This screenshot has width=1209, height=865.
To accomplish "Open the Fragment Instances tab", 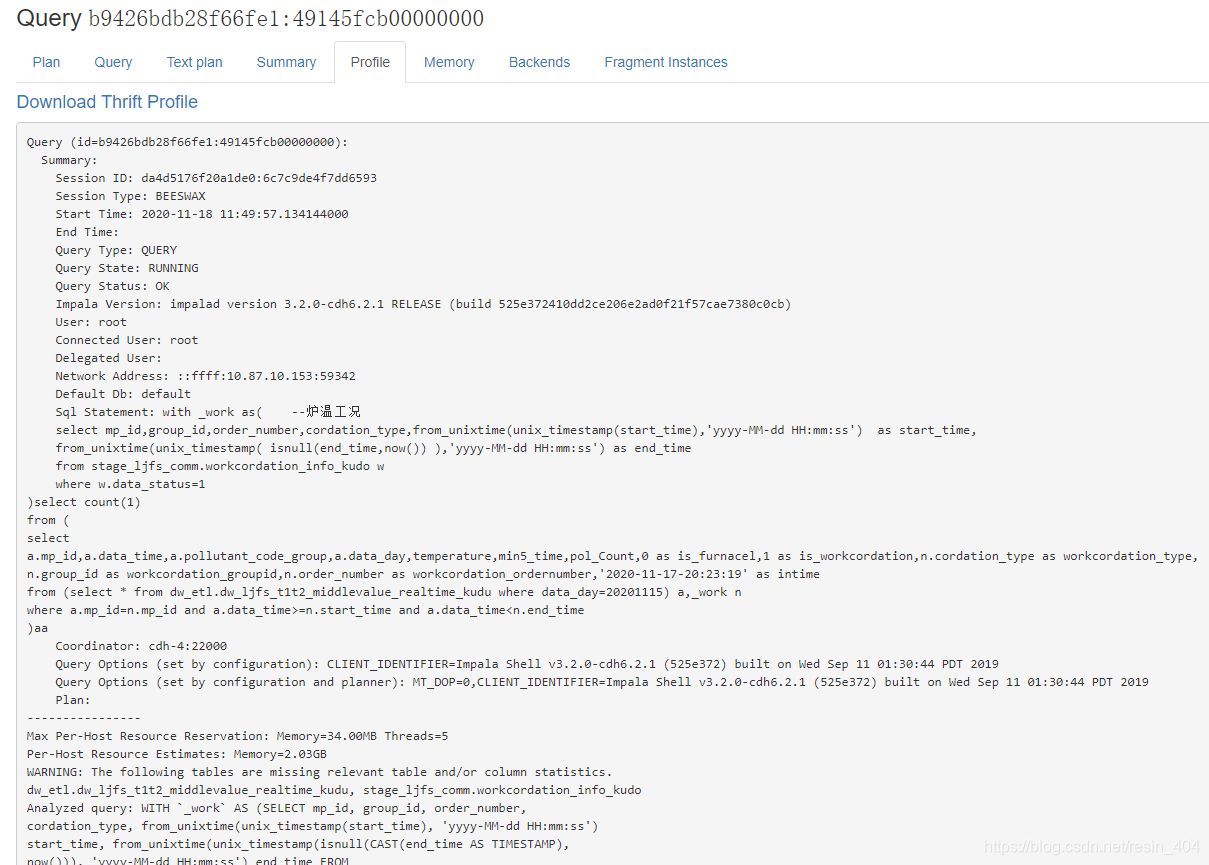I will coord(666,62).
